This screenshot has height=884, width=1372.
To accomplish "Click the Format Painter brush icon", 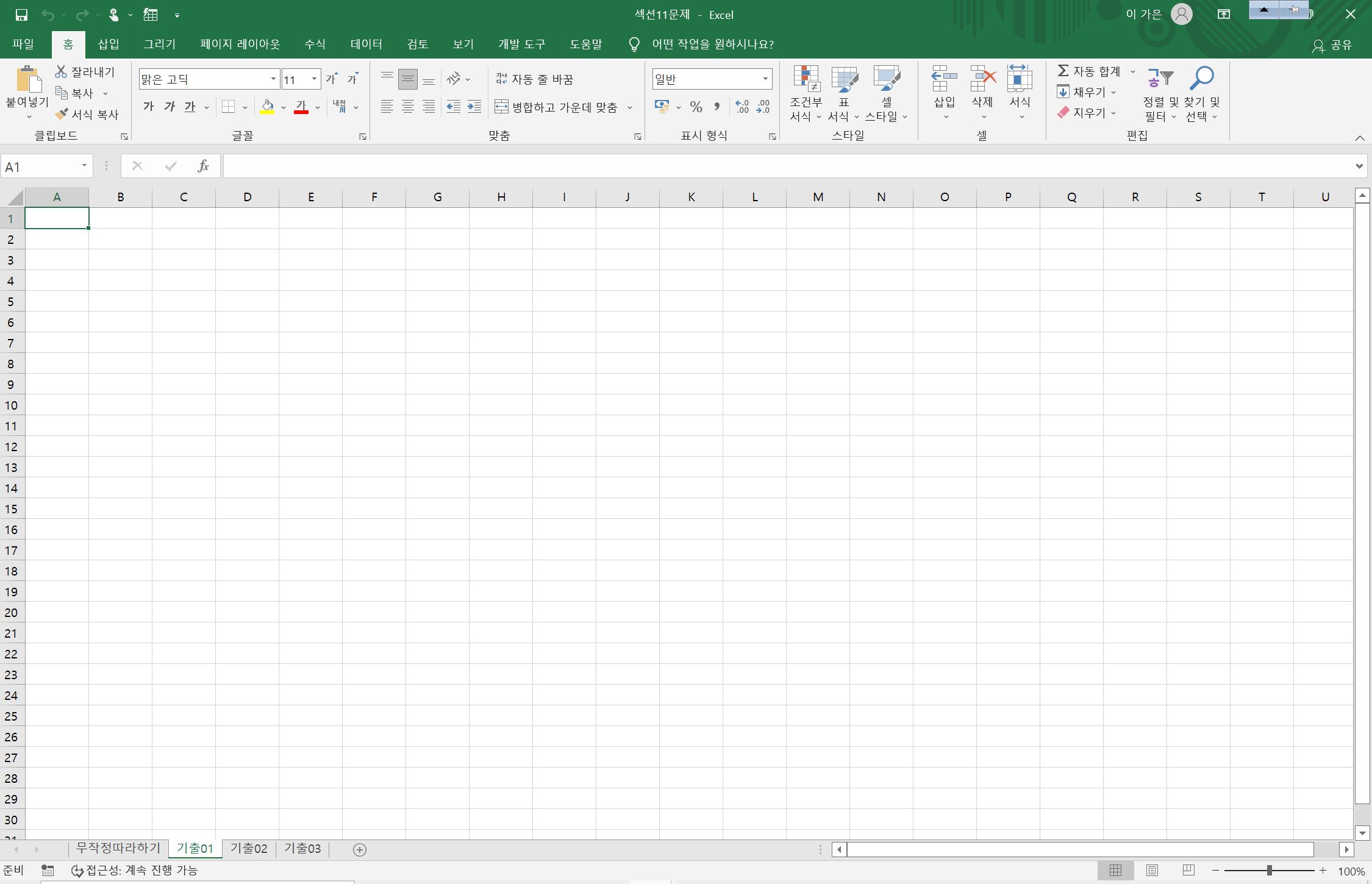I will click(x=62, y=114).
